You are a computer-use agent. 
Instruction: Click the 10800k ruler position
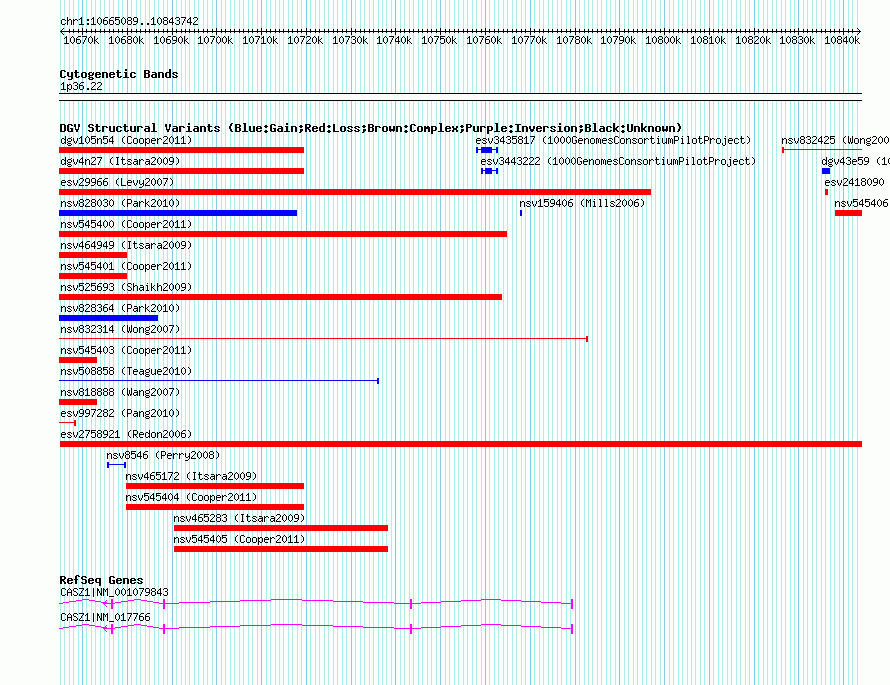click(x=663, y=40)
